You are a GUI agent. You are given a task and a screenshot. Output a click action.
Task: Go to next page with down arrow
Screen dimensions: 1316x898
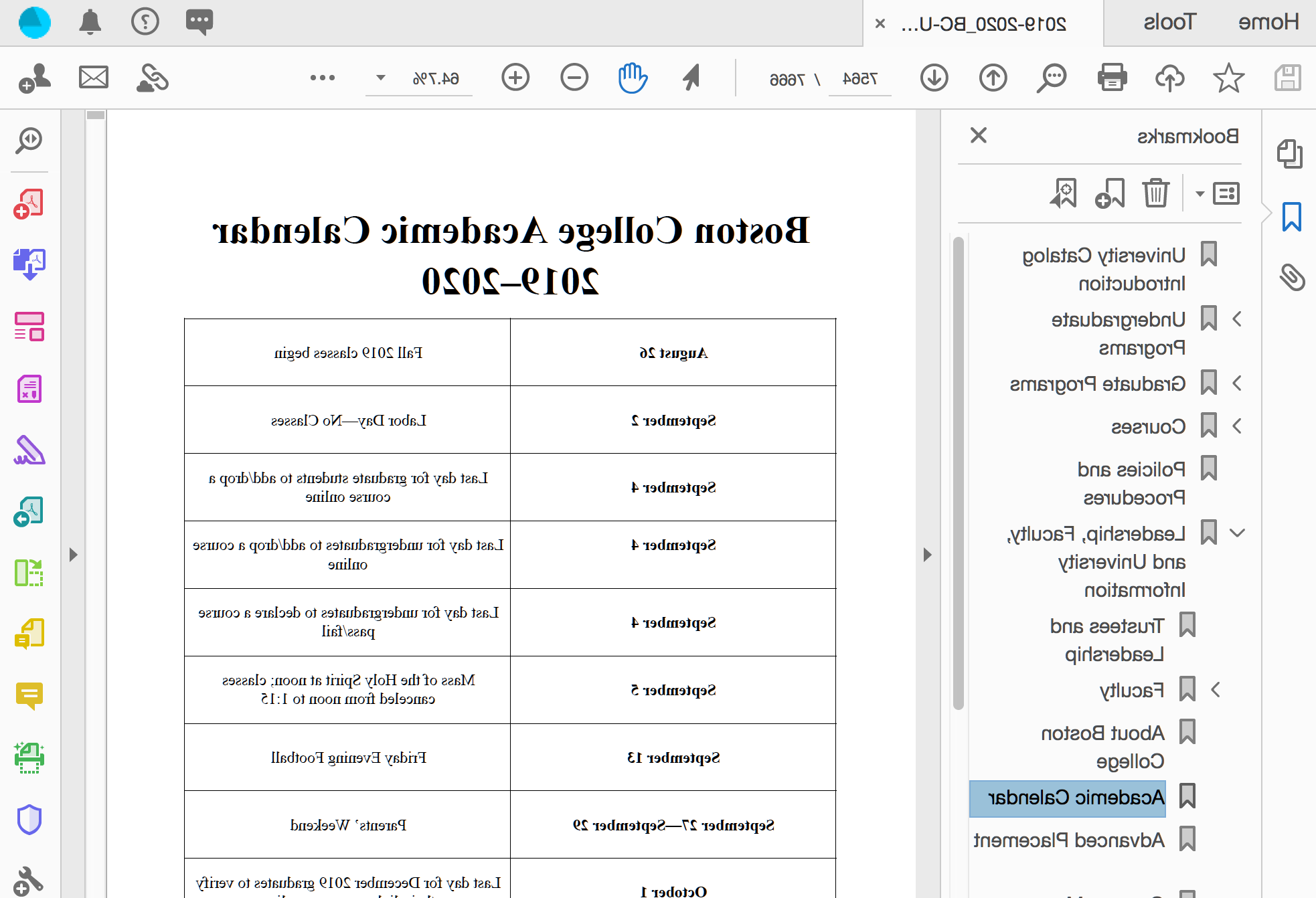click(x=934, y=78)
